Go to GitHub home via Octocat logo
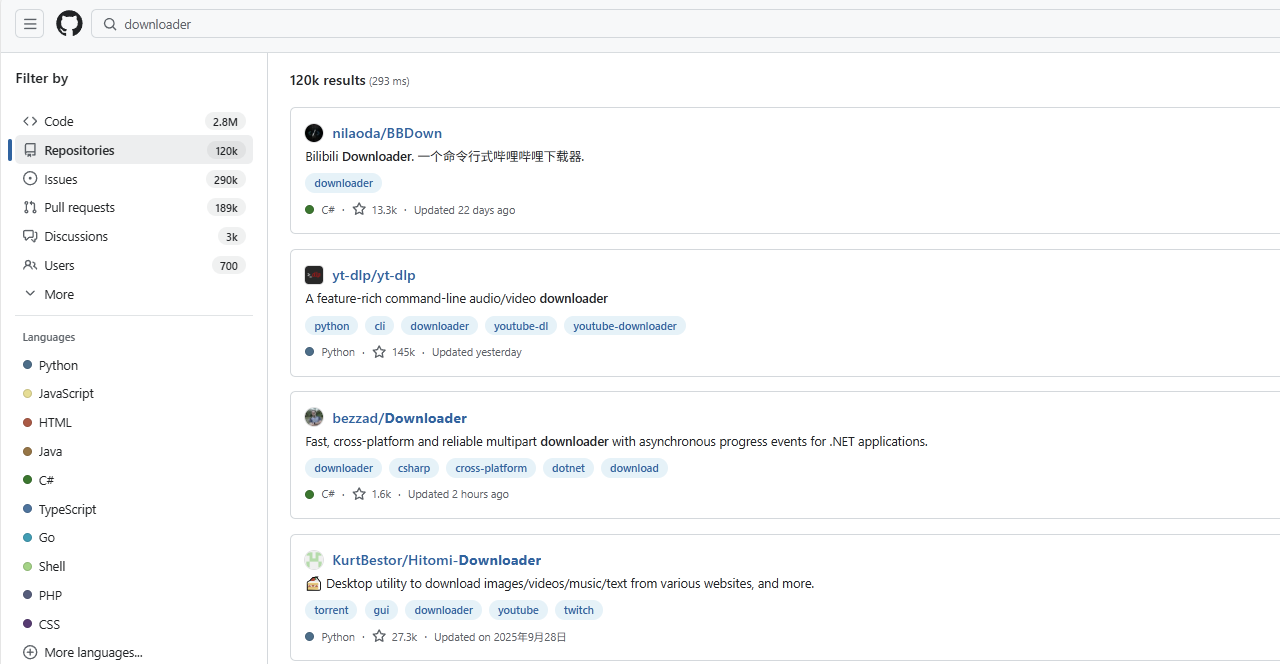The image size is (1280, 664). pyautogui.click(x=69, y=24)
